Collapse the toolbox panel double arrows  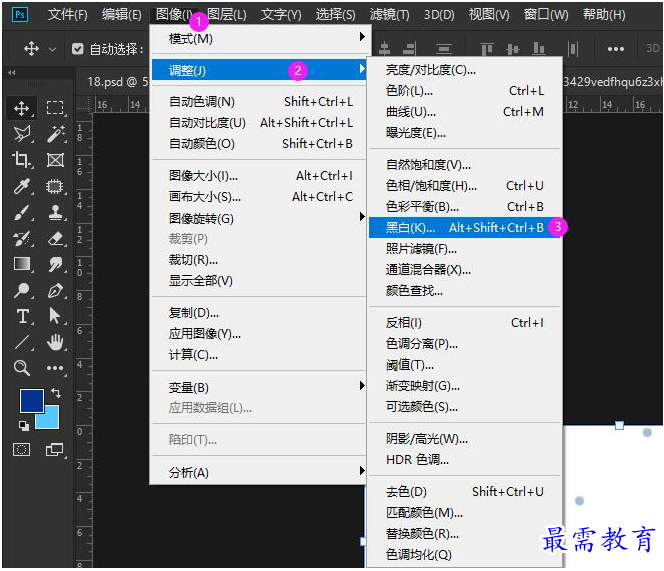point(12,73)
